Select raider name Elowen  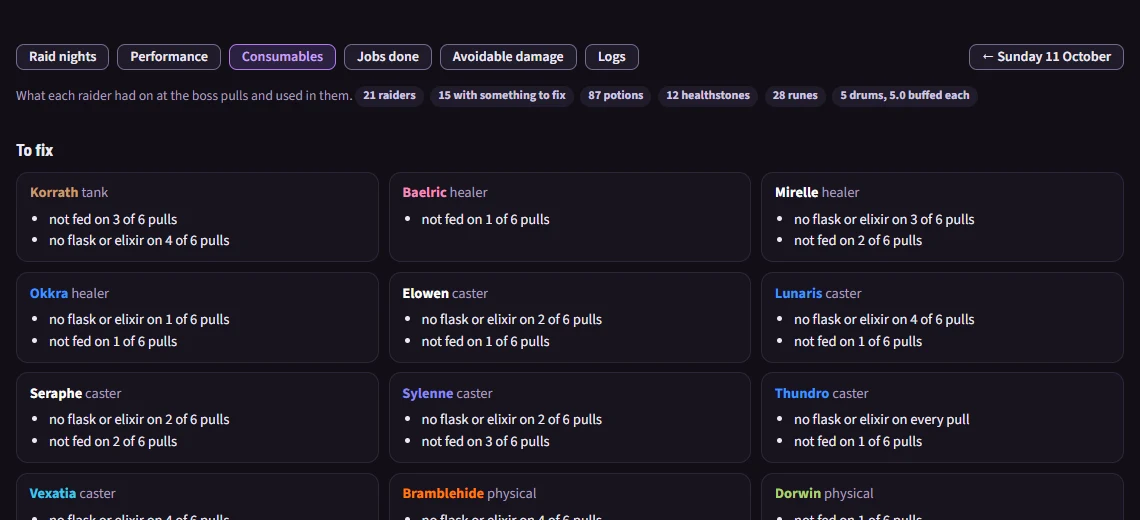click(x=425, y=293)
